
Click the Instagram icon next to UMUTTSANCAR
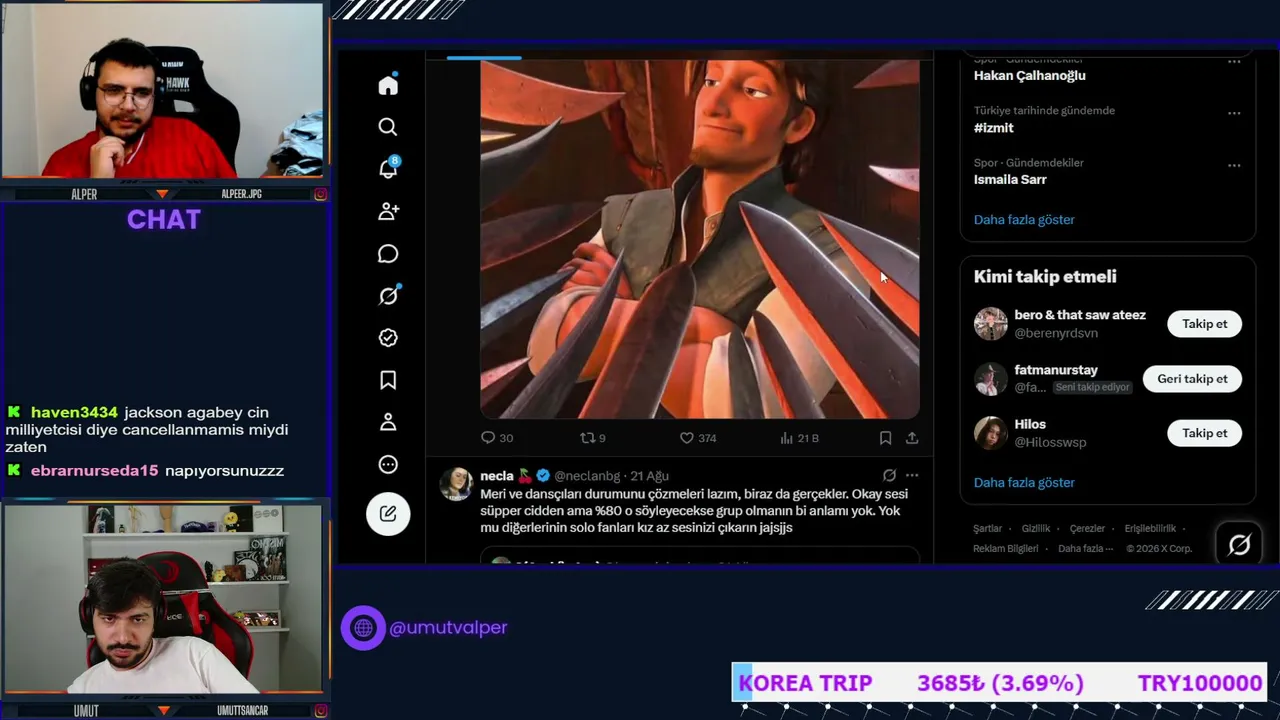click(320, 711)
